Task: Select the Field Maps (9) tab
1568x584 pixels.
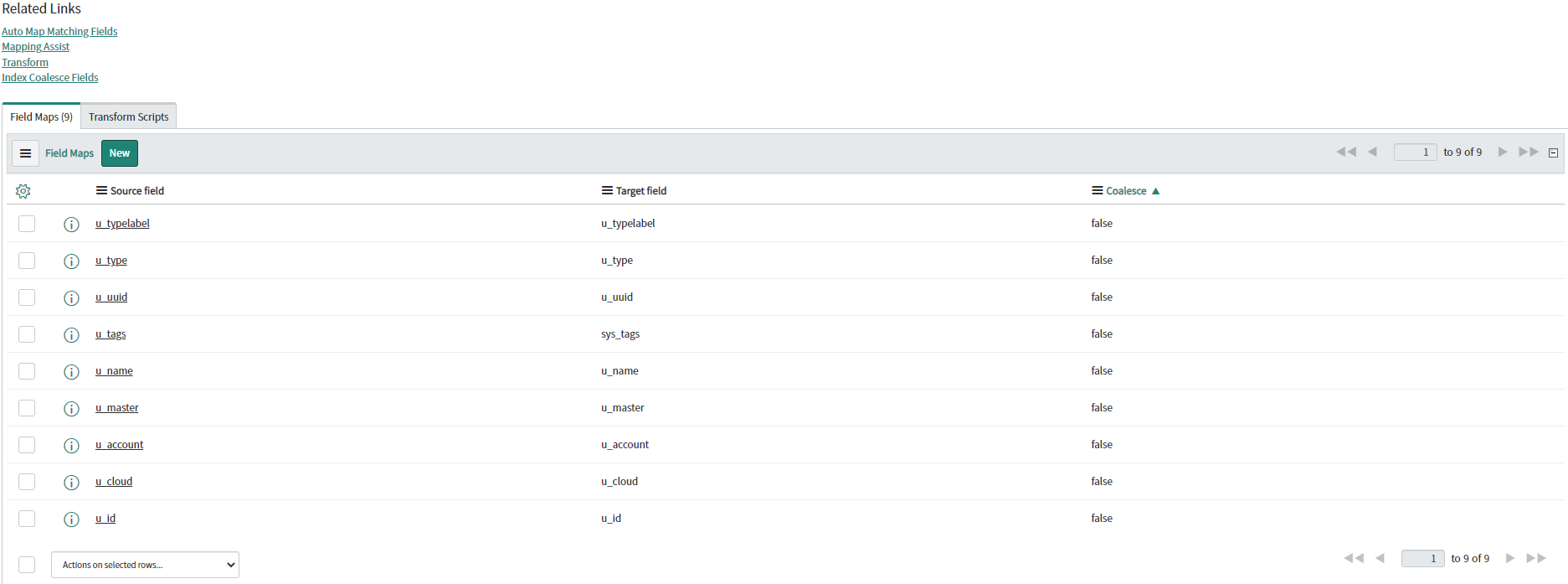Action: click(41, 117)
